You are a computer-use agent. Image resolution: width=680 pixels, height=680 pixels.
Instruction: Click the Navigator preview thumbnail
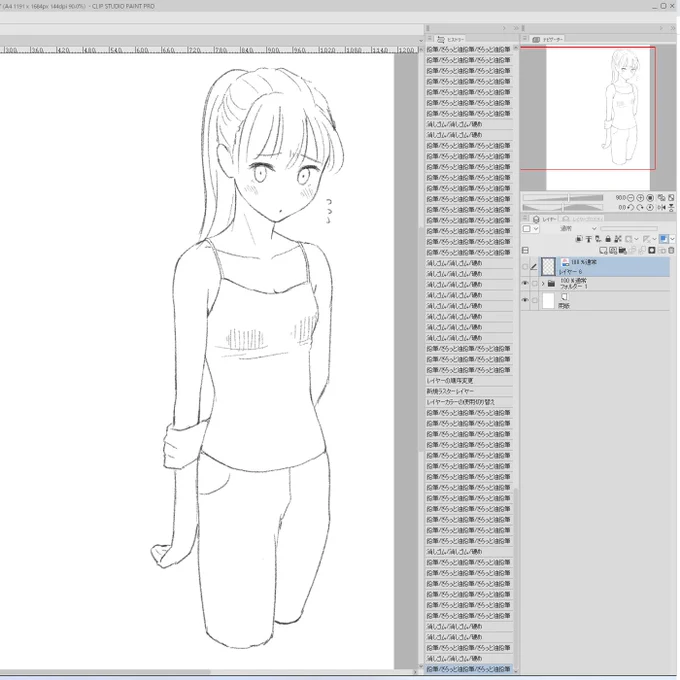(598, 118)
